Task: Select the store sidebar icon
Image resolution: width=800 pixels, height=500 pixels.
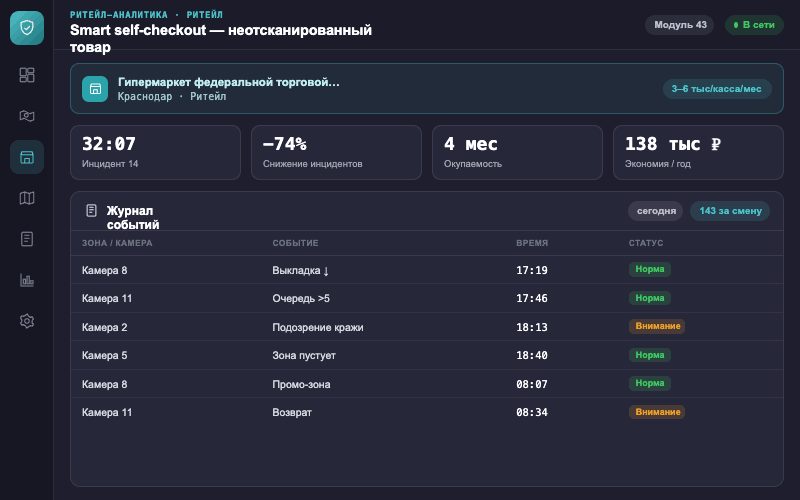Action: click(x=27, y=157)
